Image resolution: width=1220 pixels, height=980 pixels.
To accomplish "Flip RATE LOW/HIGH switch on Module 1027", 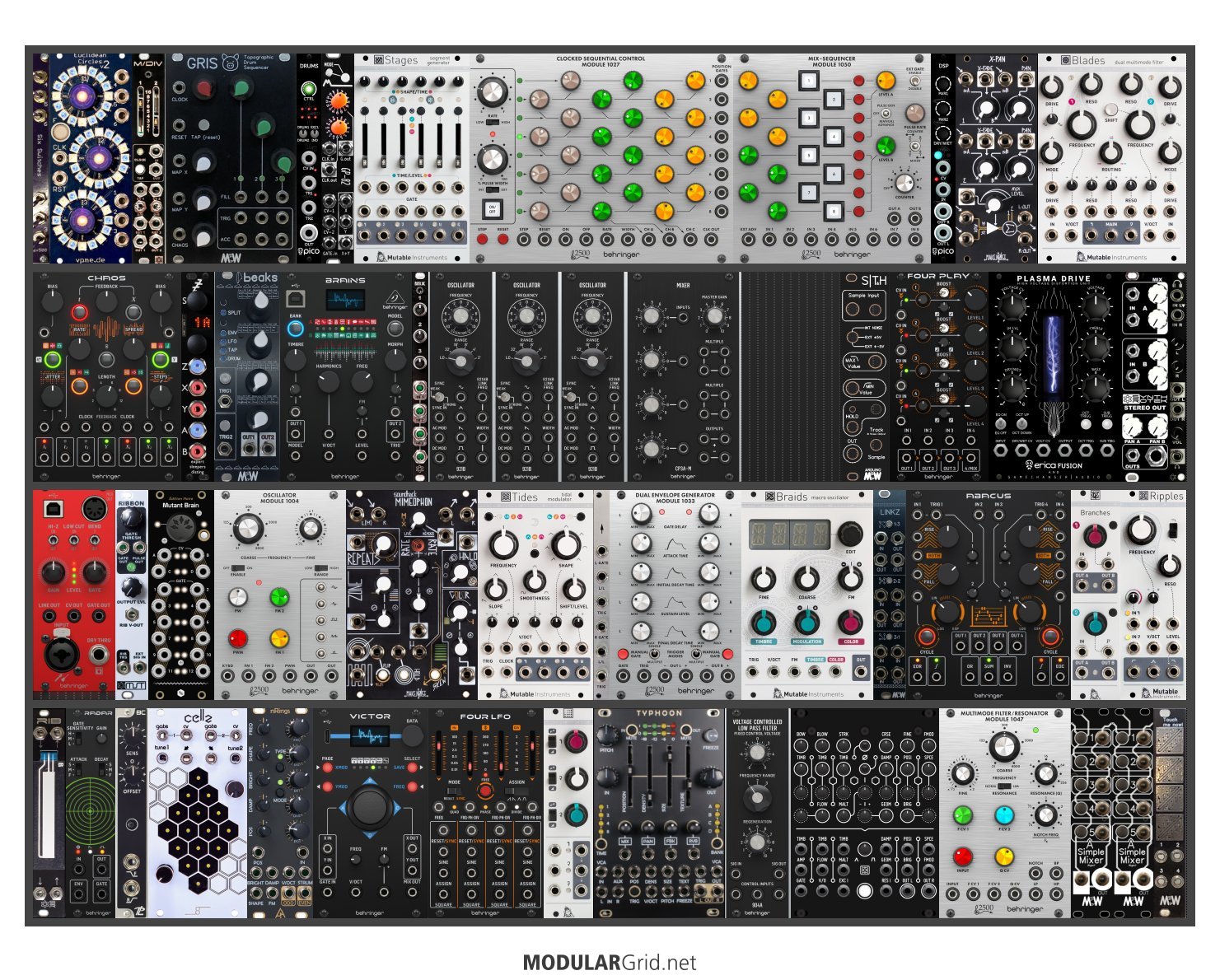I will click(x=493, y=121).
